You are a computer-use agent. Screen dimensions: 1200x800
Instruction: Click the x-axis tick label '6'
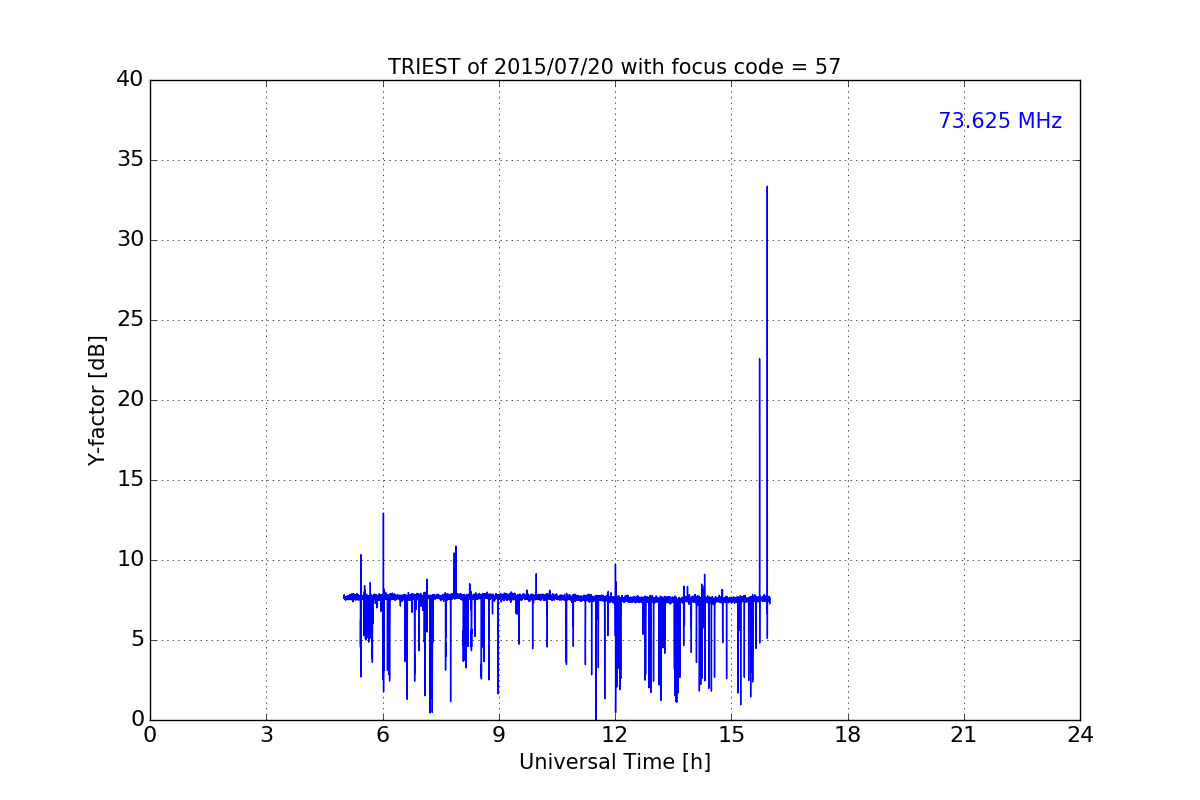pyautogui.click(x=382, y=735)
